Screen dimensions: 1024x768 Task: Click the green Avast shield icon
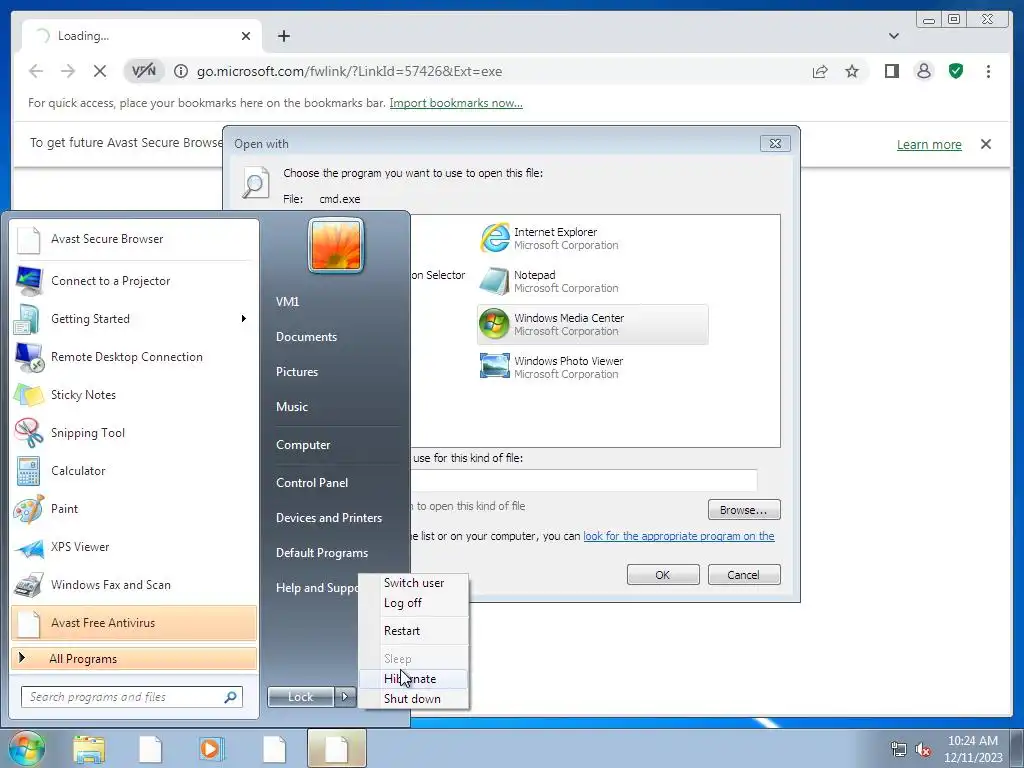956,71
